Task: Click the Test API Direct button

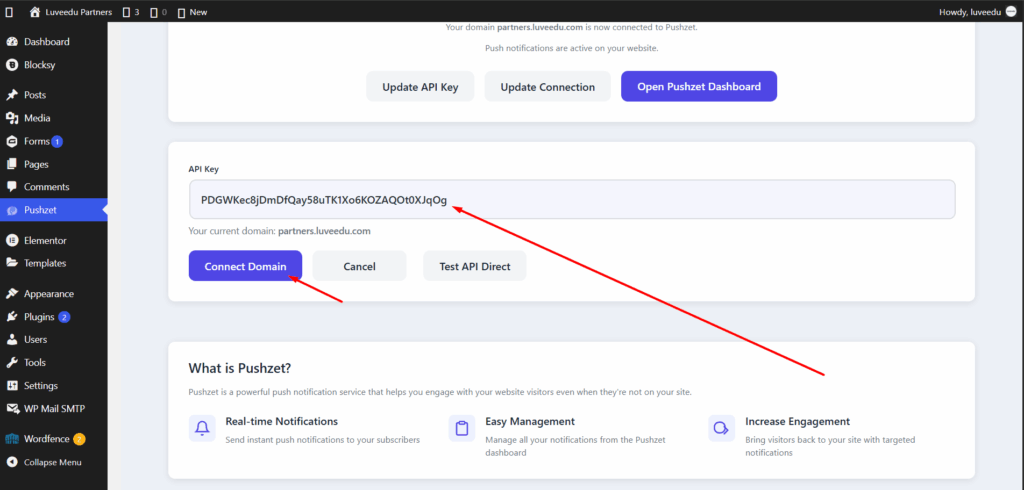Action: [x=475, y=266]
